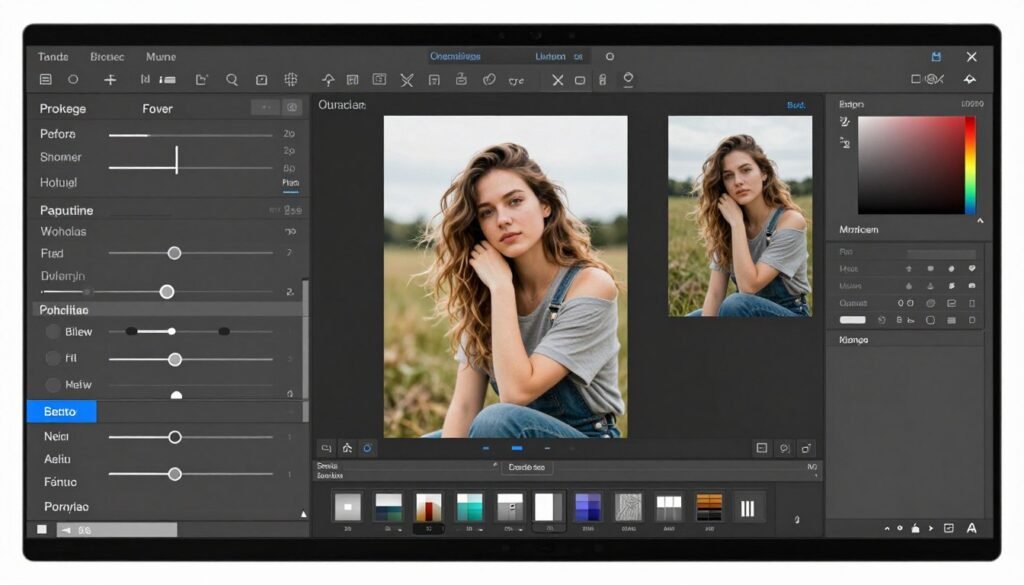1024x585 pixels.
Task: Select the Melw radio button
Action: tap(52, 385)
